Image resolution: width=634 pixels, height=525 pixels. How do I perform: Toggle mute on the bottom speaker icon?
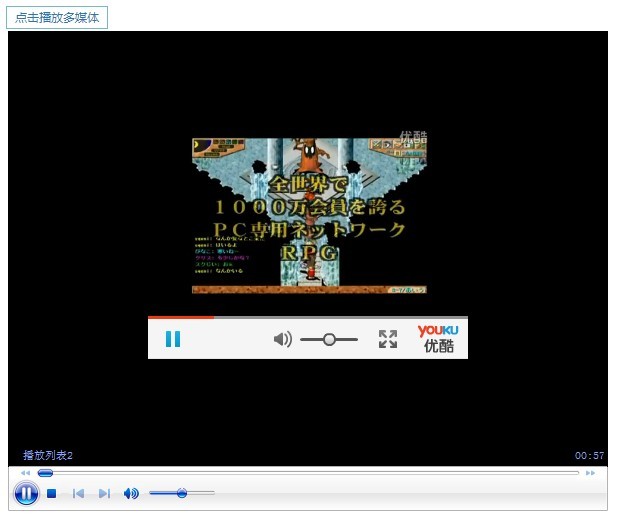pyautogui.click(x=131, y=493)
